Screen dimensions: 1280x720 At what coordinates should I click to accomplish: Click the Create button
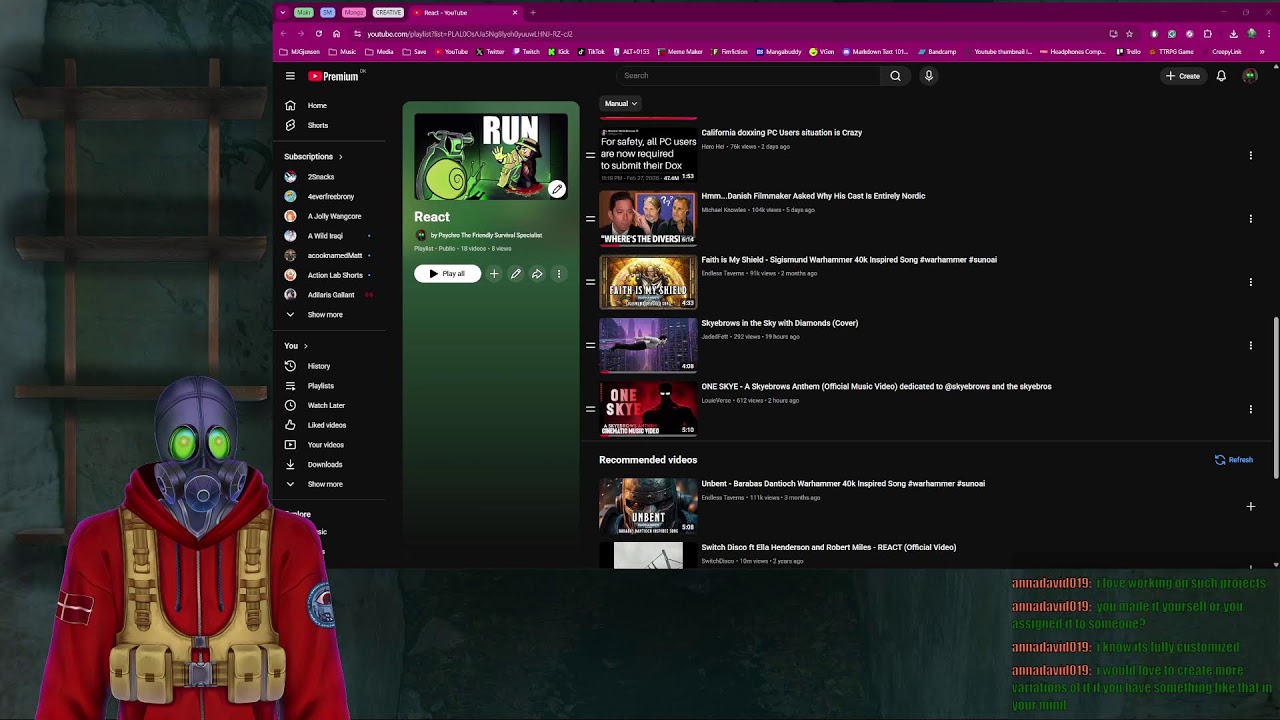coord(1183,76)
